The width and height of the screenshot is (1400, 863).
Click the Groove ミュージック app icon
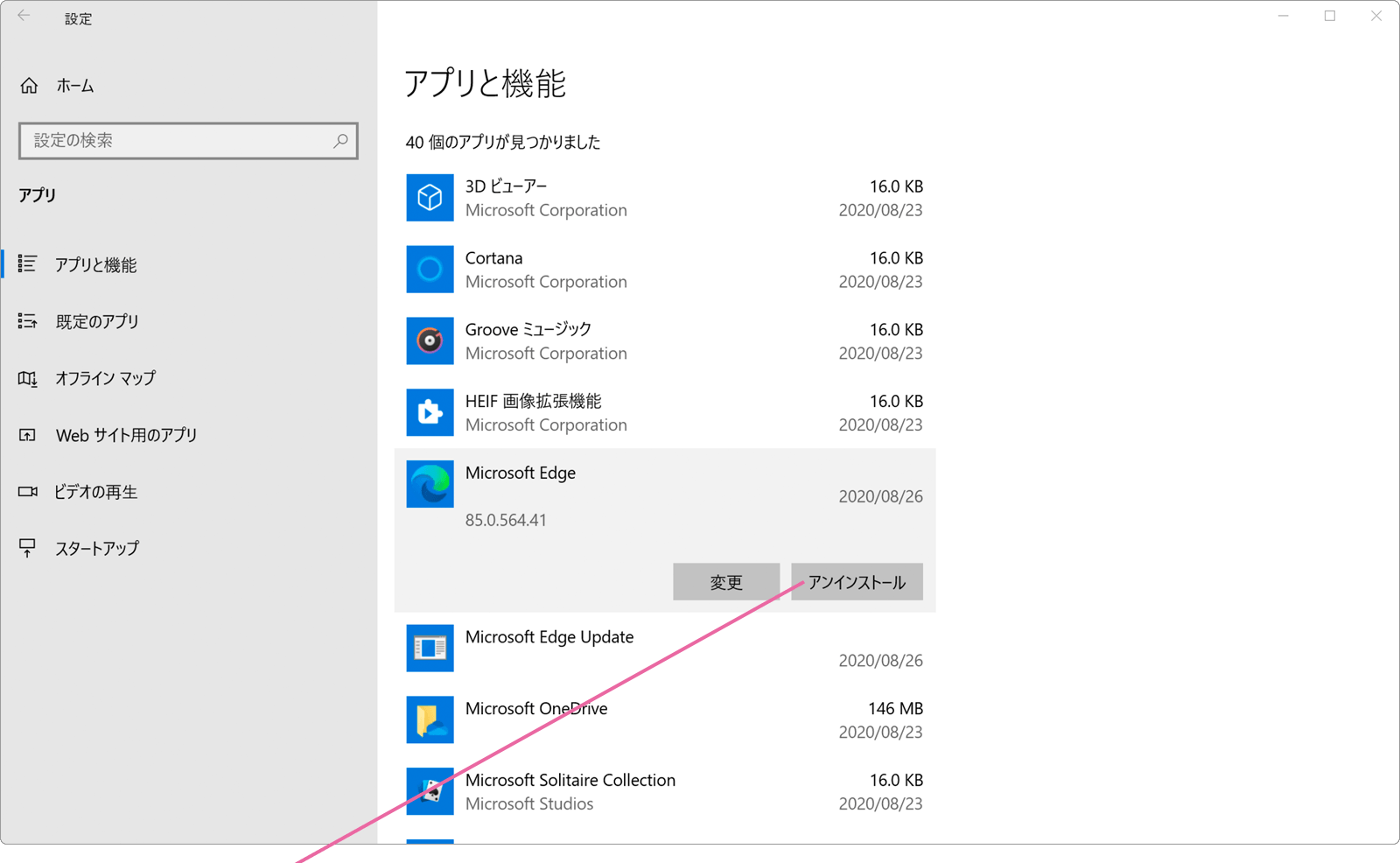pos(430,341)
